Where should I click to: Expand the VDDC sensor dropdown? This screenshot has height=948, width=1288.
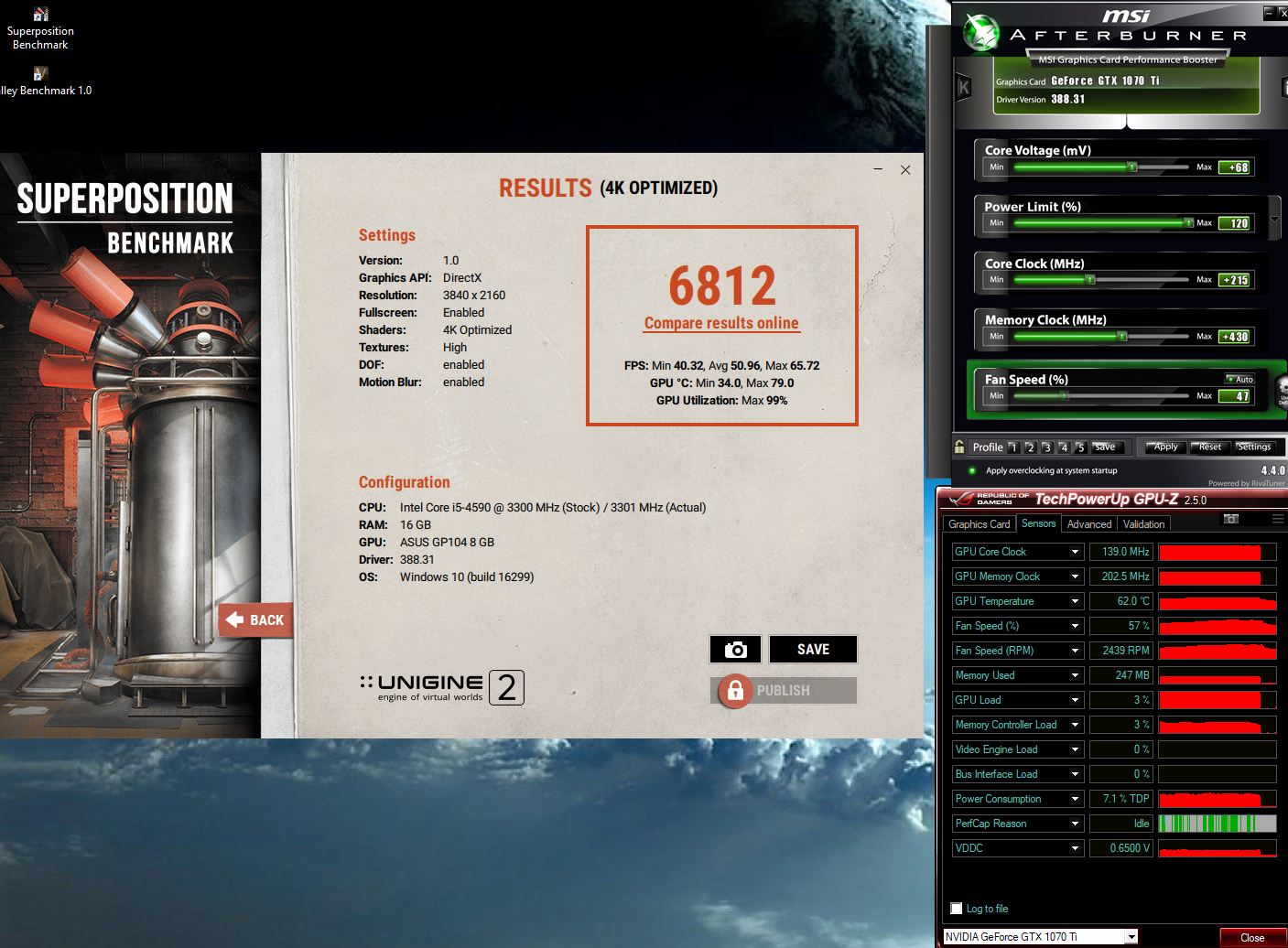point(1076,848)
